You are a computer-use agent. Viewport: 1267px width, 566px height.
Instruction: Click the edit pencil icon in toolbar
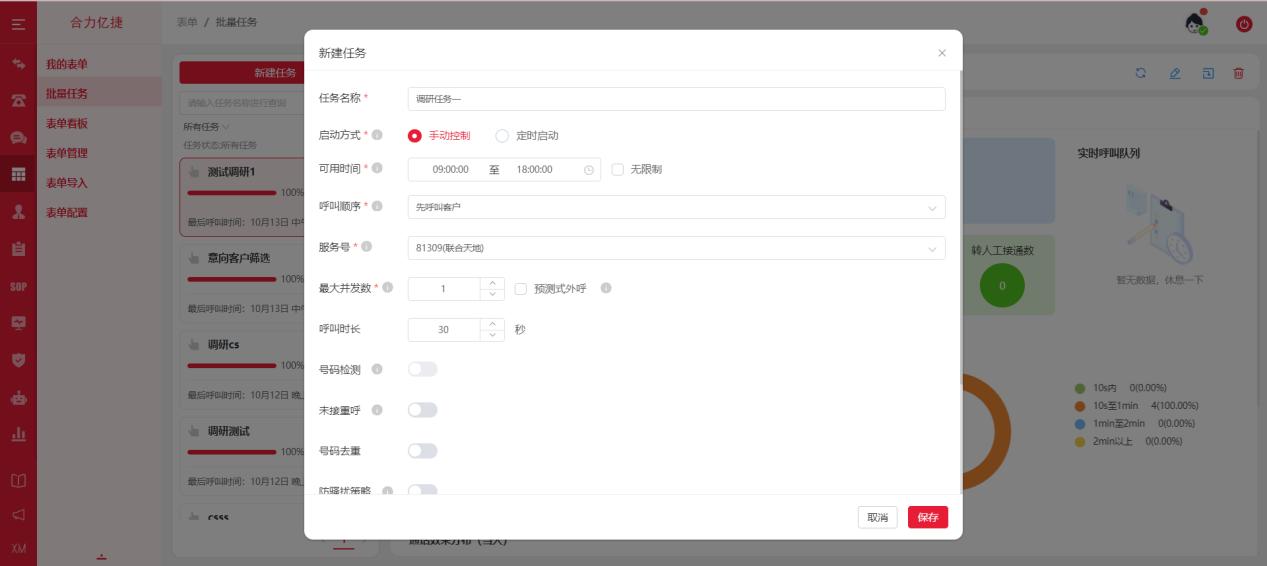pyautogui.click(x=1175, y=73)
